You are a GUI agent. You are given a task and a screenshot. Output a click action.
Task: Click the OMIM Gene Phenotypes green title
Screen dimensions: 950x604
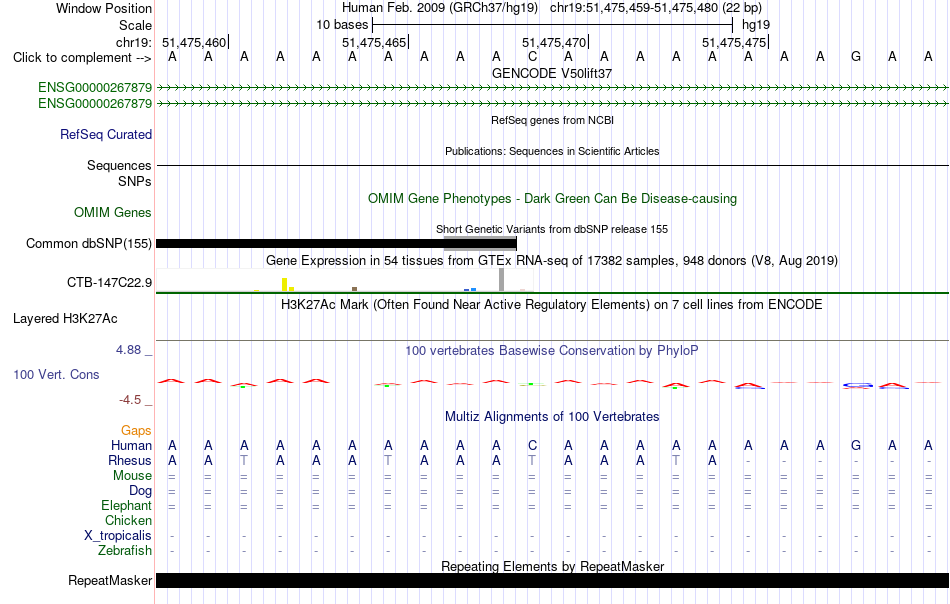tap(552, 199)
